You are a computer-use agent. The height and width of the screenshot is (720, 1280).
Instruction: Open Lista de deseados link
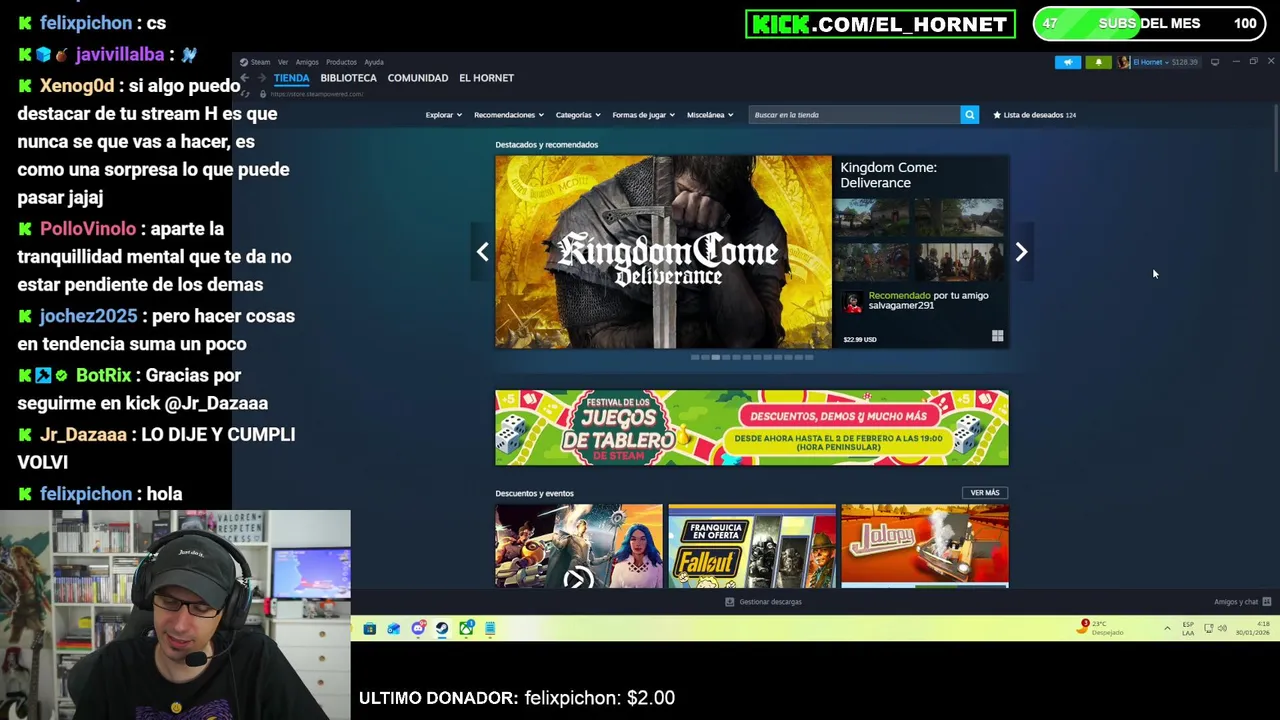tap(1034, 115)
